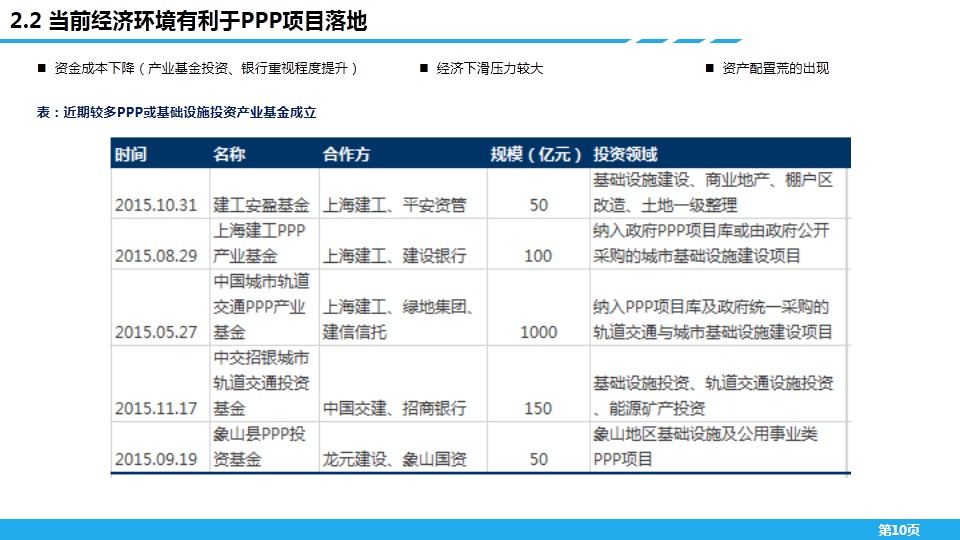Click the '合作方' column header
This screenshot has width=960, height=540.
point(347,154)
